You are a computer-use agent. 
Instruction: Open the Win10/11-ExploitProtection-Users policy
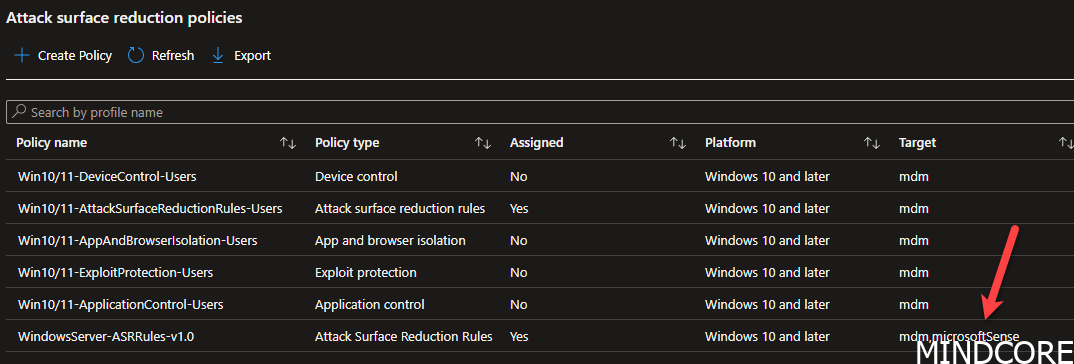coord(115,272)
